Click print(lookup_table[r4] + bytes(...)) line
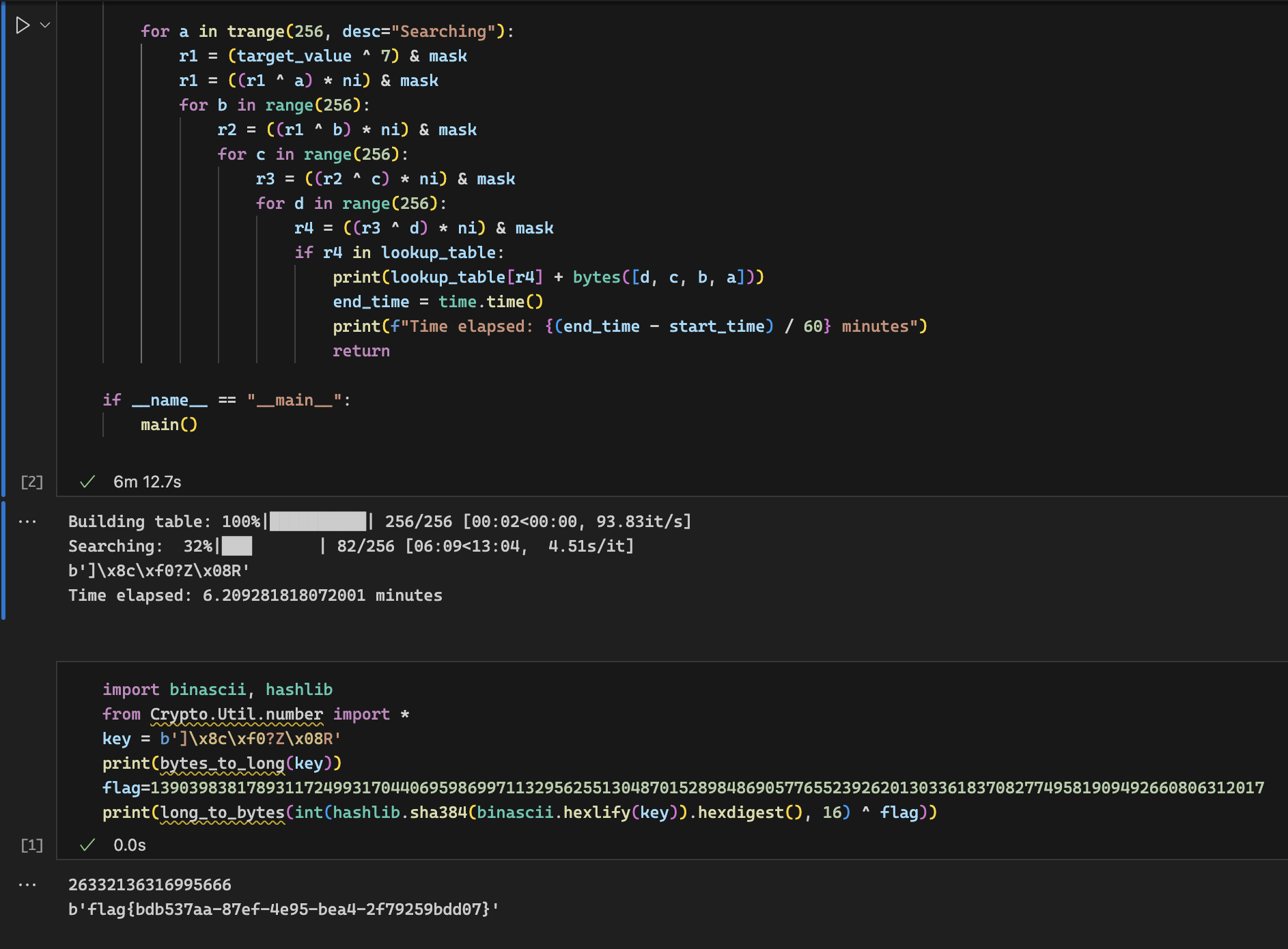 pyautogui.click(x=548, y=277)
